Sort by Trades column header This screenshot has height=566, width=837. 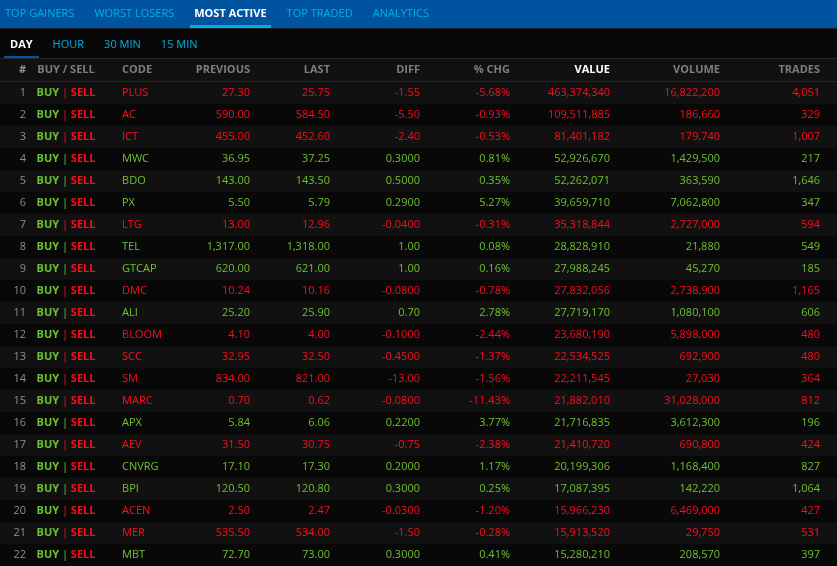click(799, 69)
